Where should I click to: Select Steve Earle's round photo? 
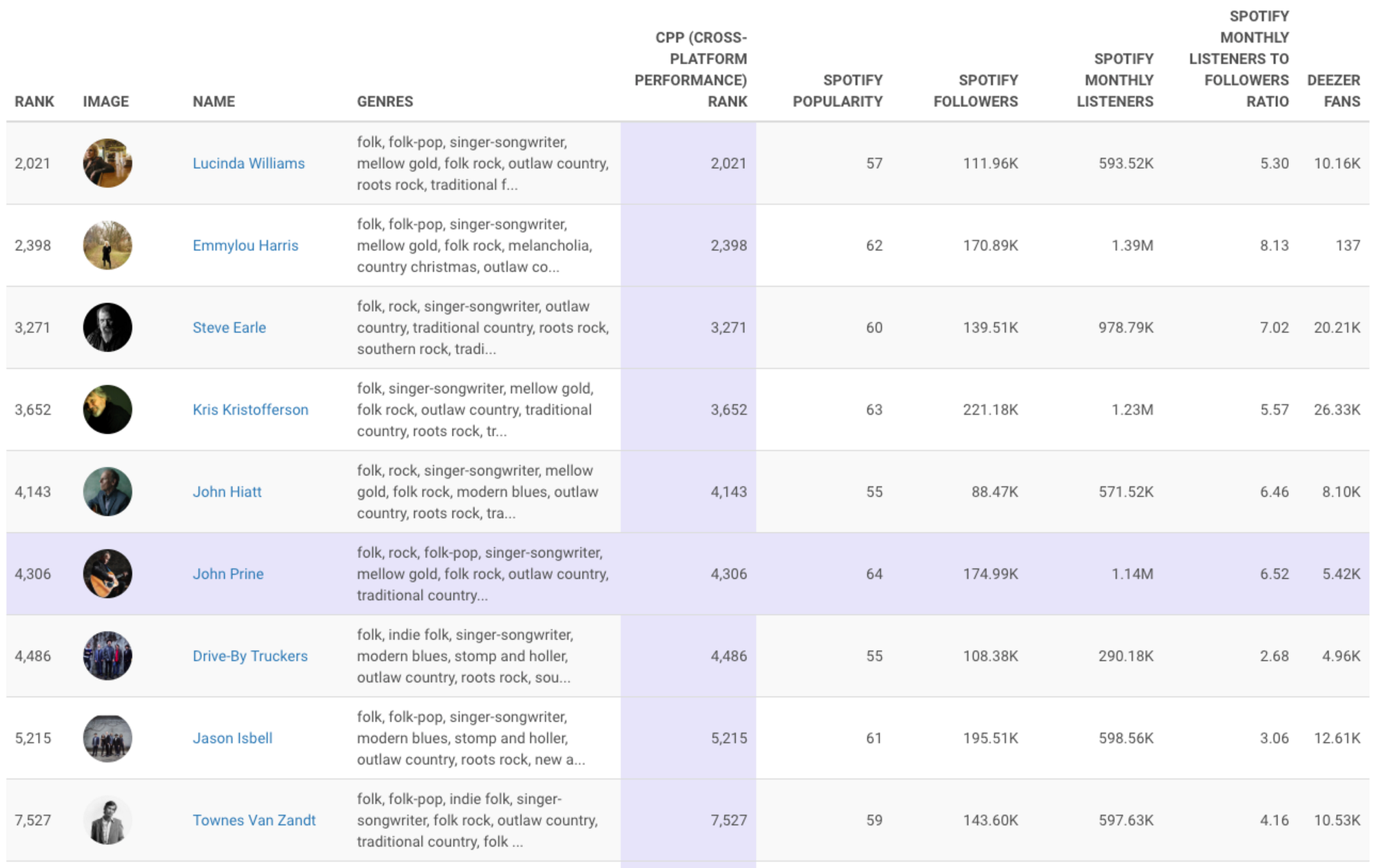(107, 327)
